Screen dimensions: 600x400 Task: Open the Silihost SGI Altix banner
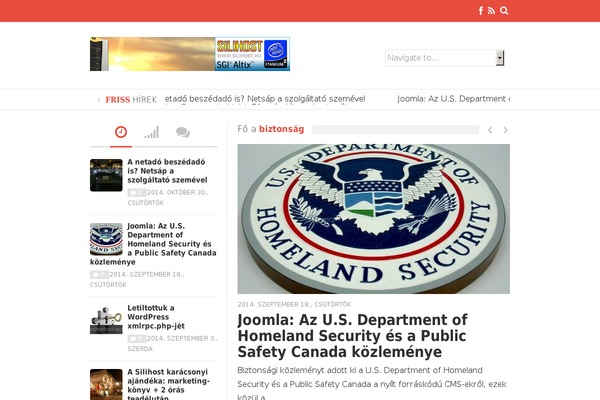click(190, 54)
